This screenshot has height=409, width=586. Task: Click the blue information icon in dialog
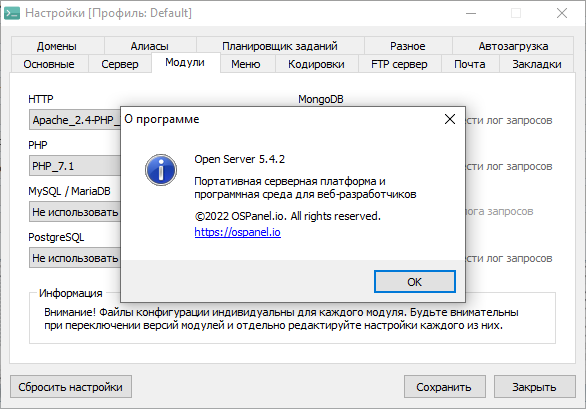click(161, 170)
